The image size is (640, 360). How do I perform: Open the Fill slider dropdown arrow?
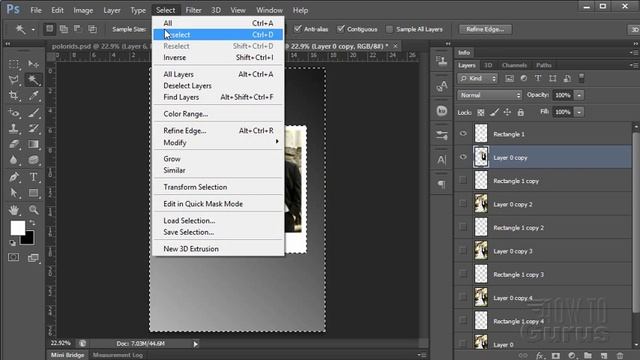[x=579, y=112]
